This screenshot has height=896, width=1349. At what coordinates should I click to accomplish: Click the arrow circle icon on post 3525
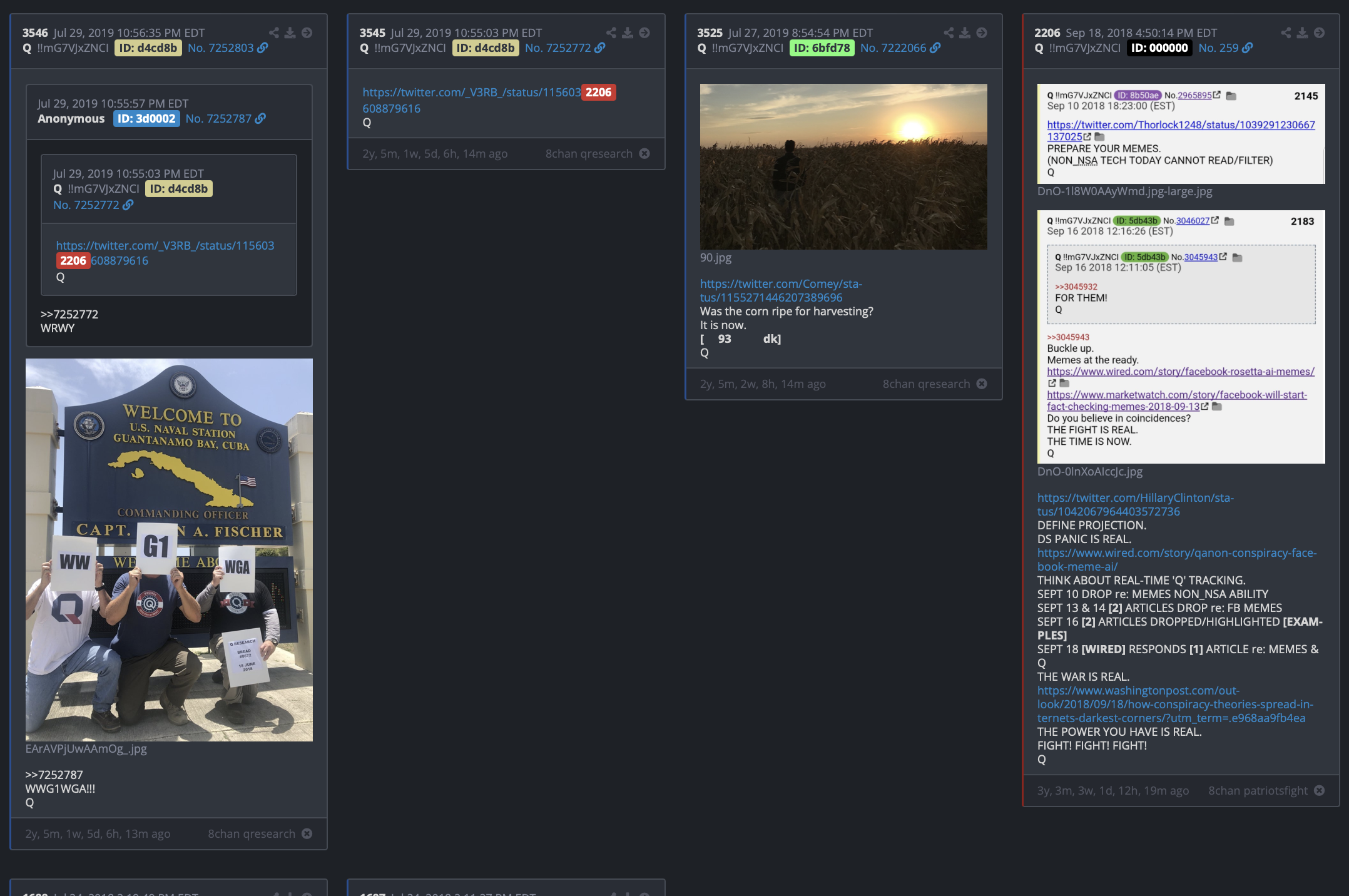982,33
